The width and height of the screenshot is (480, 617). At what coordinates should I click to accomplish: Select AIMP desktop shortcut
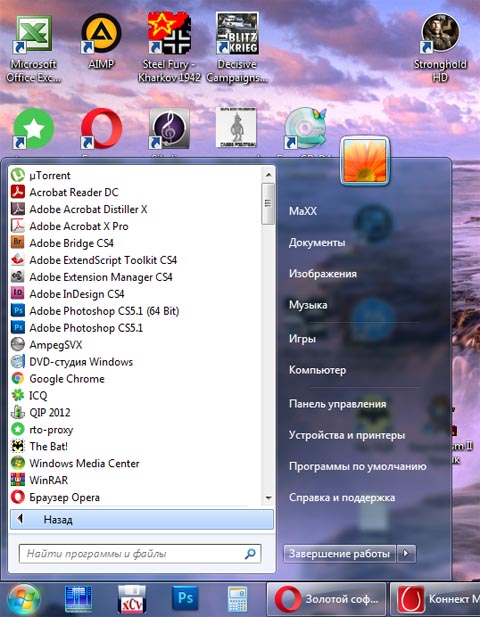pyautogui.click(x=101, y=41)
